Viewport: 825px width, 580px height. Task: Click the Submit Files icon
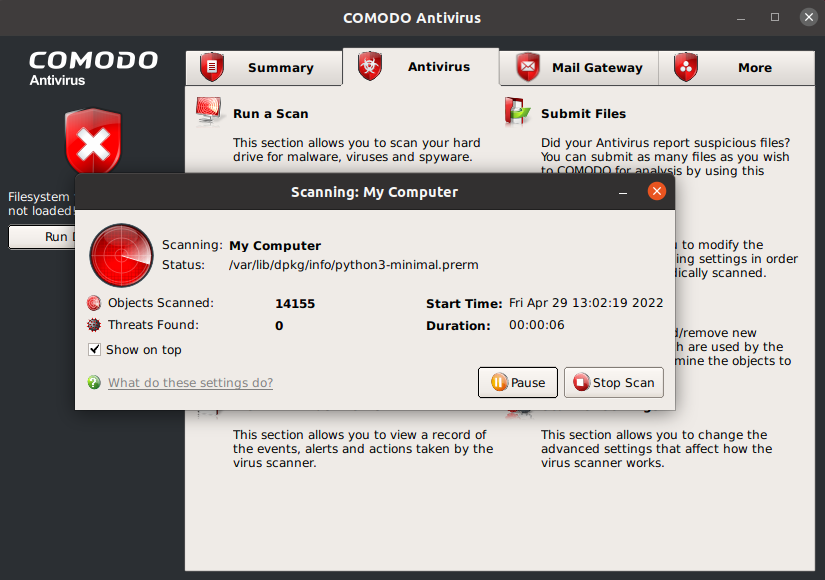click(517, 111)
